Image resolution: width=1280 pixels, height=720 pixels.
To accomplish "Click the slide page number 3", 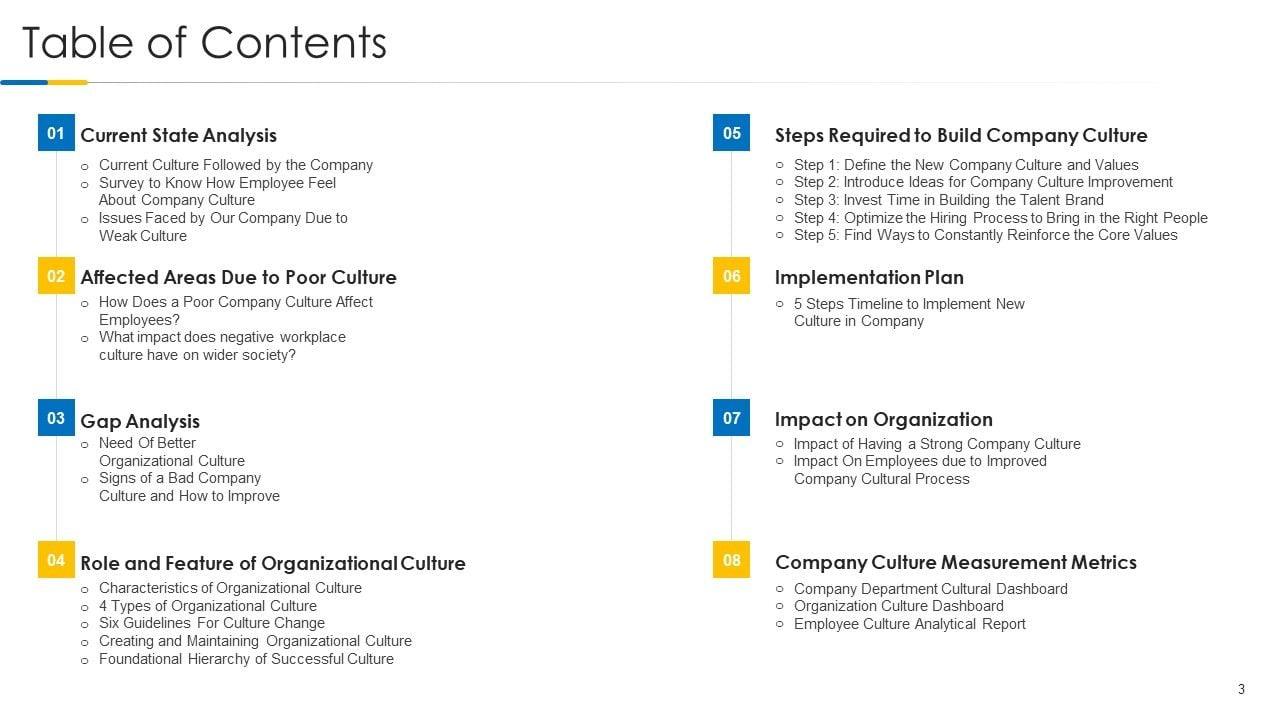I will tap(1241, 689).
